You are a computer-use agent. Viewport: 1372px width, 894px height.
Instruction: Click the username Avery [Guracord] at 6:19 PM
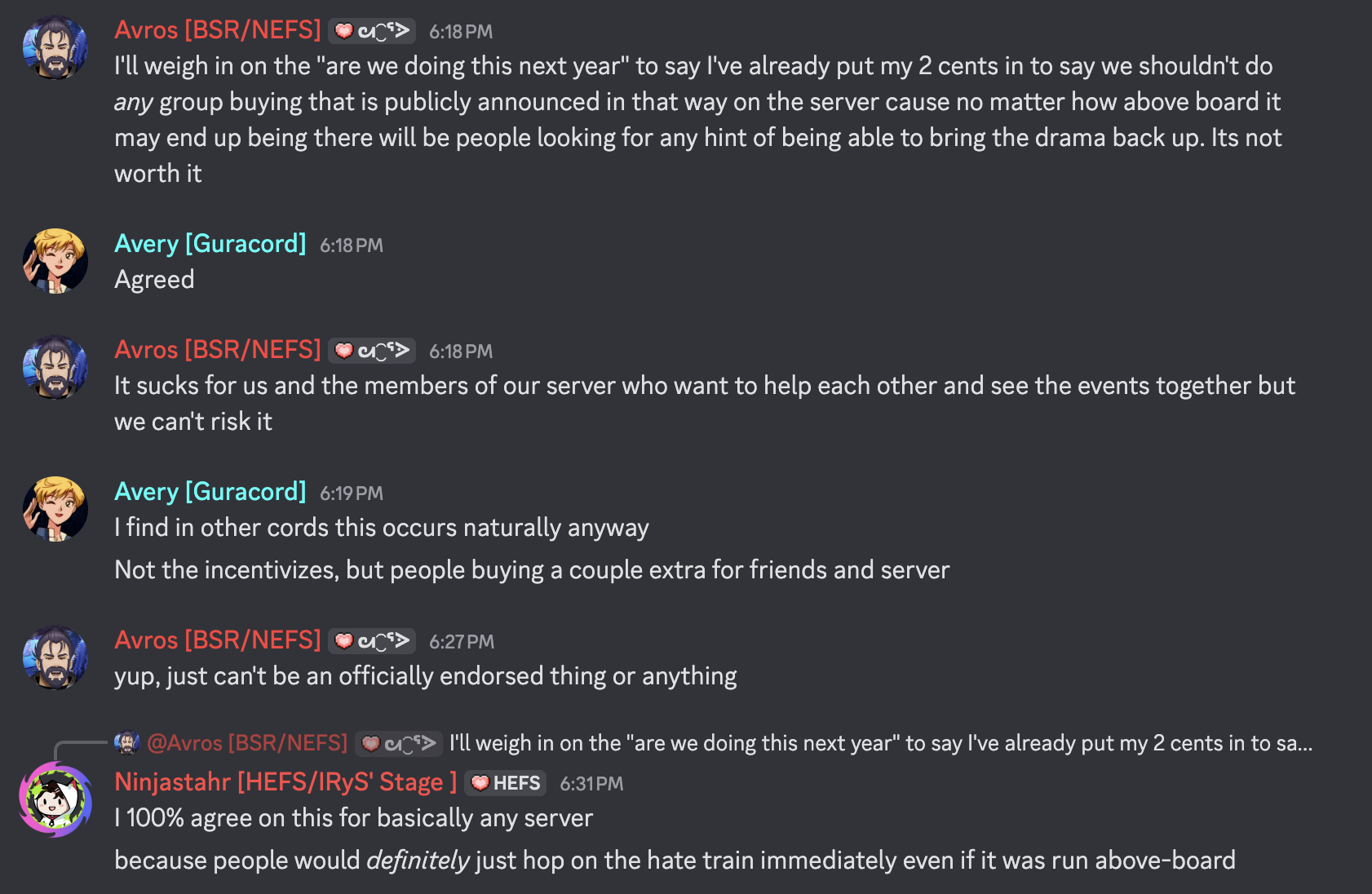[210, 492]
